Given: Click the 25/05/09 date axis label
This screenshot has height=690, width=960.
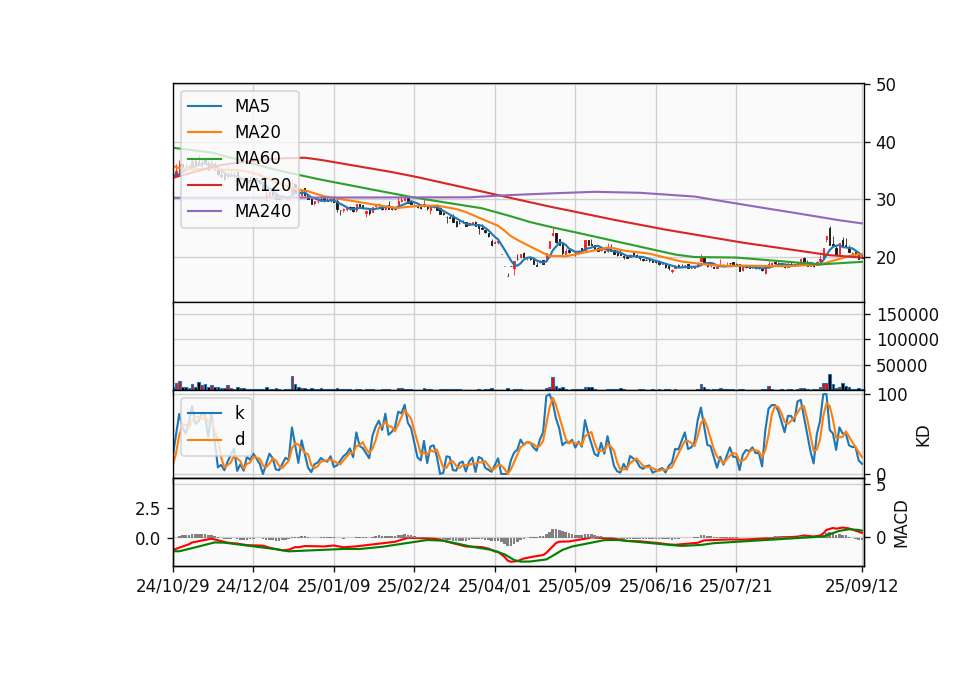Looking at the screenshot, I should click(575, 586).
